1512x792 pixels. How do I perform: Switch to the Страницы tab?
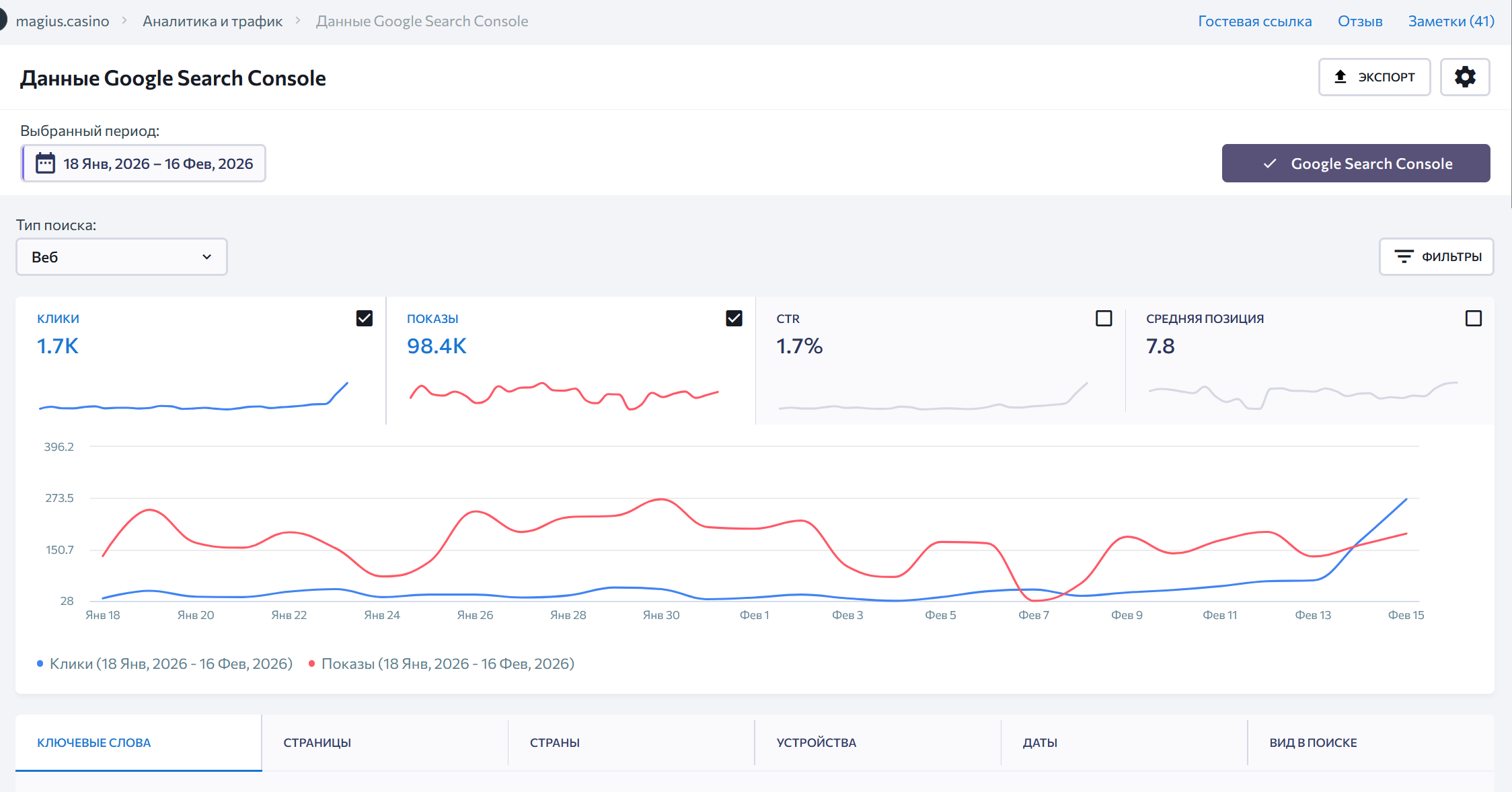317,742
